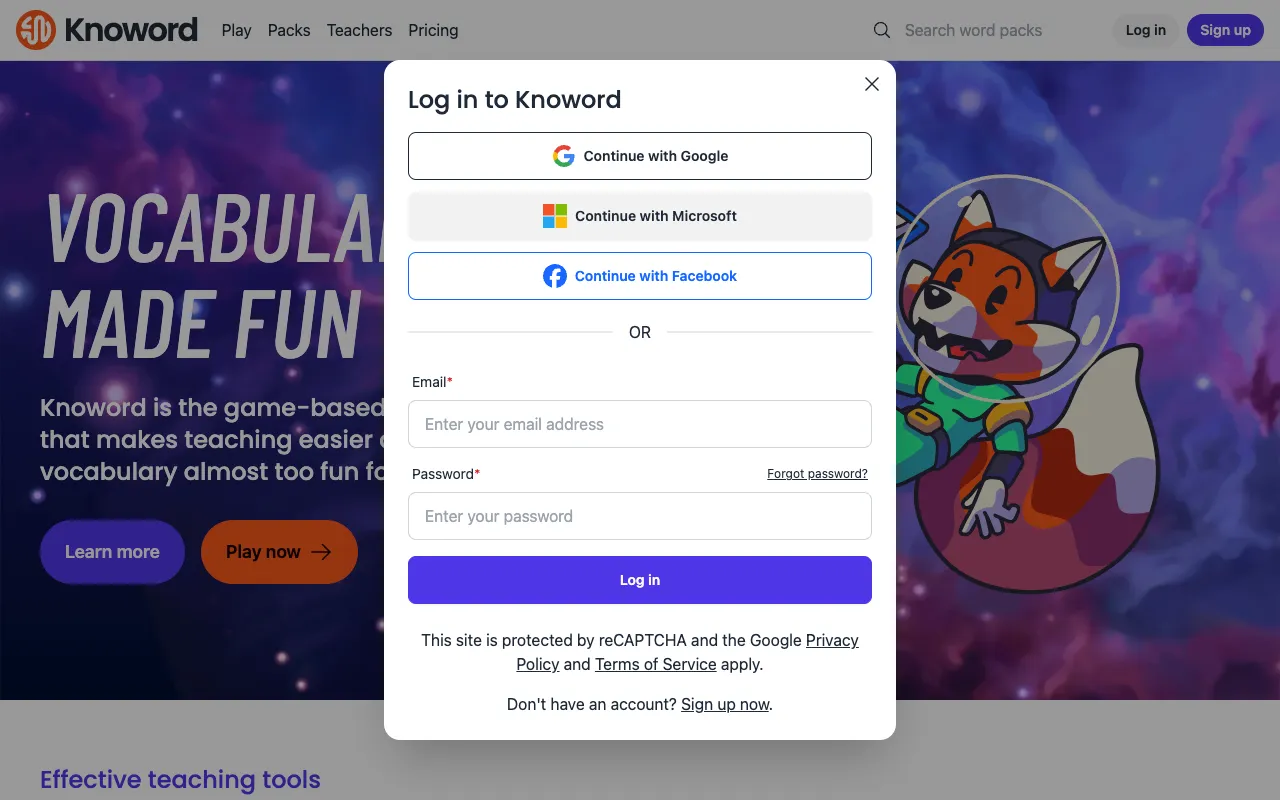Open the Play menu item
The width and height of the screenshot is (1280, 800).
[236, 30]
